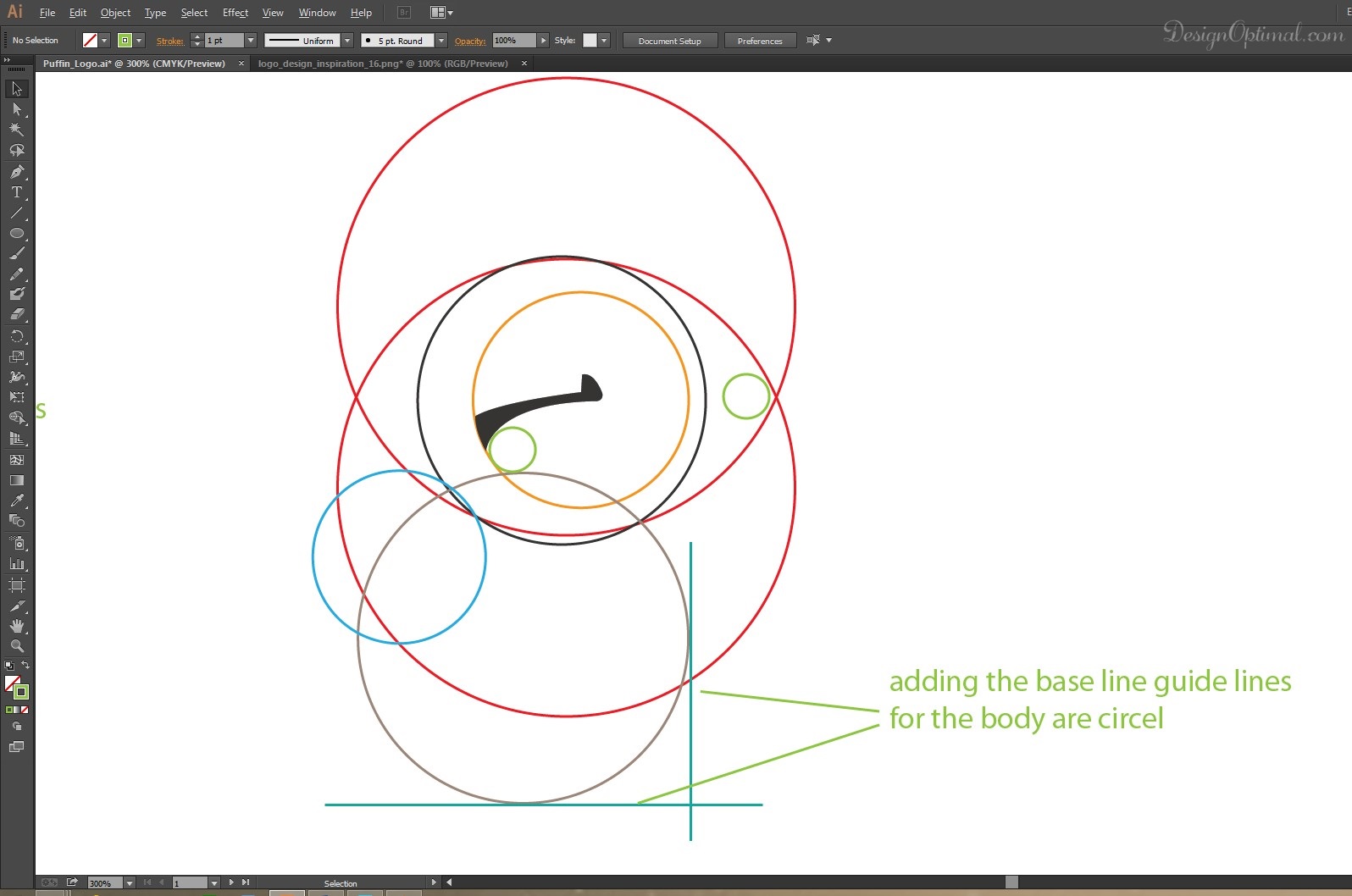Open arrange documents dropdown
The image size is (1352, 896).
click(441, 13)
